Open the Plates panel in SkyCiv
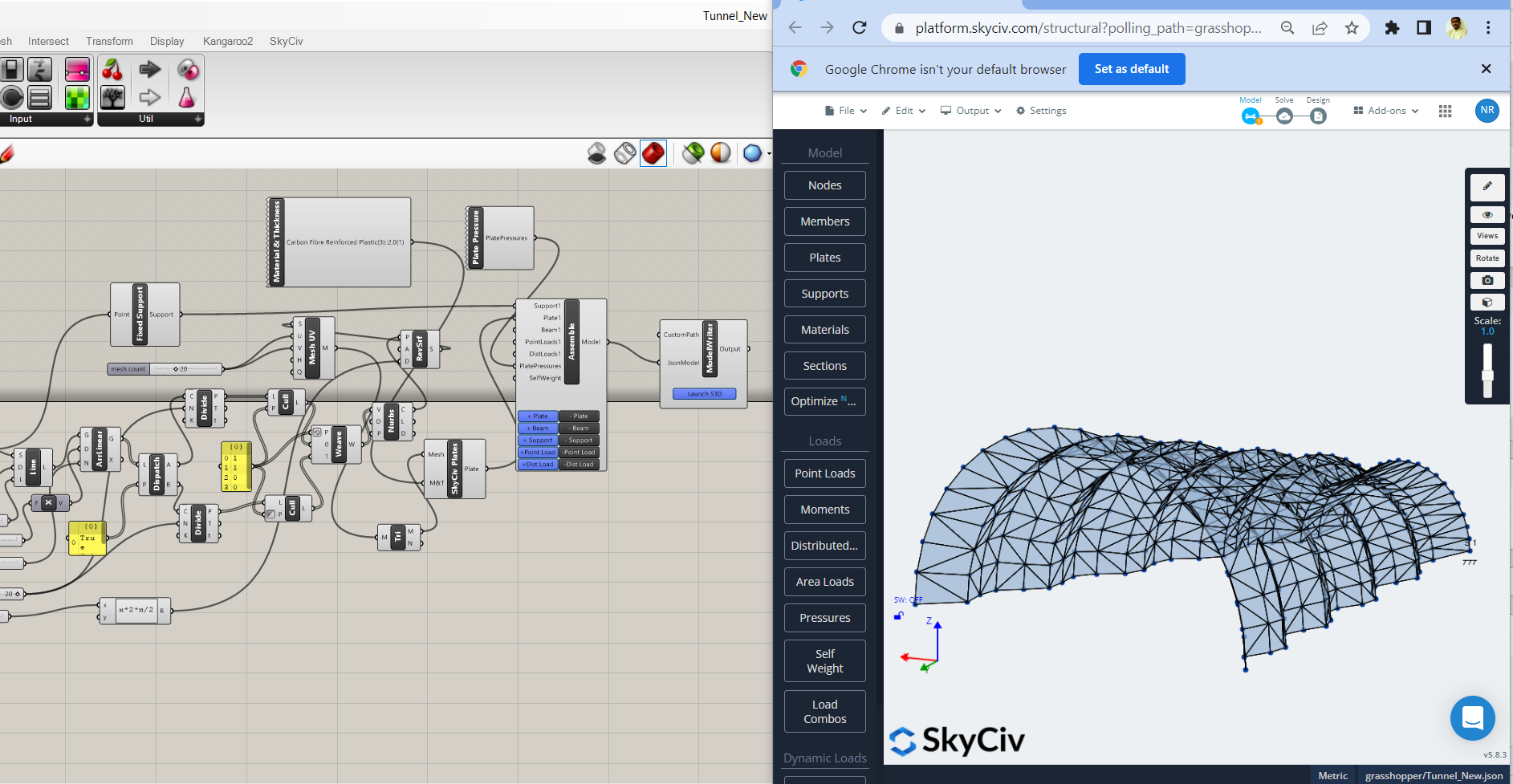The height and width of the screenshot is (784, 1513). [x=825, y=258]
